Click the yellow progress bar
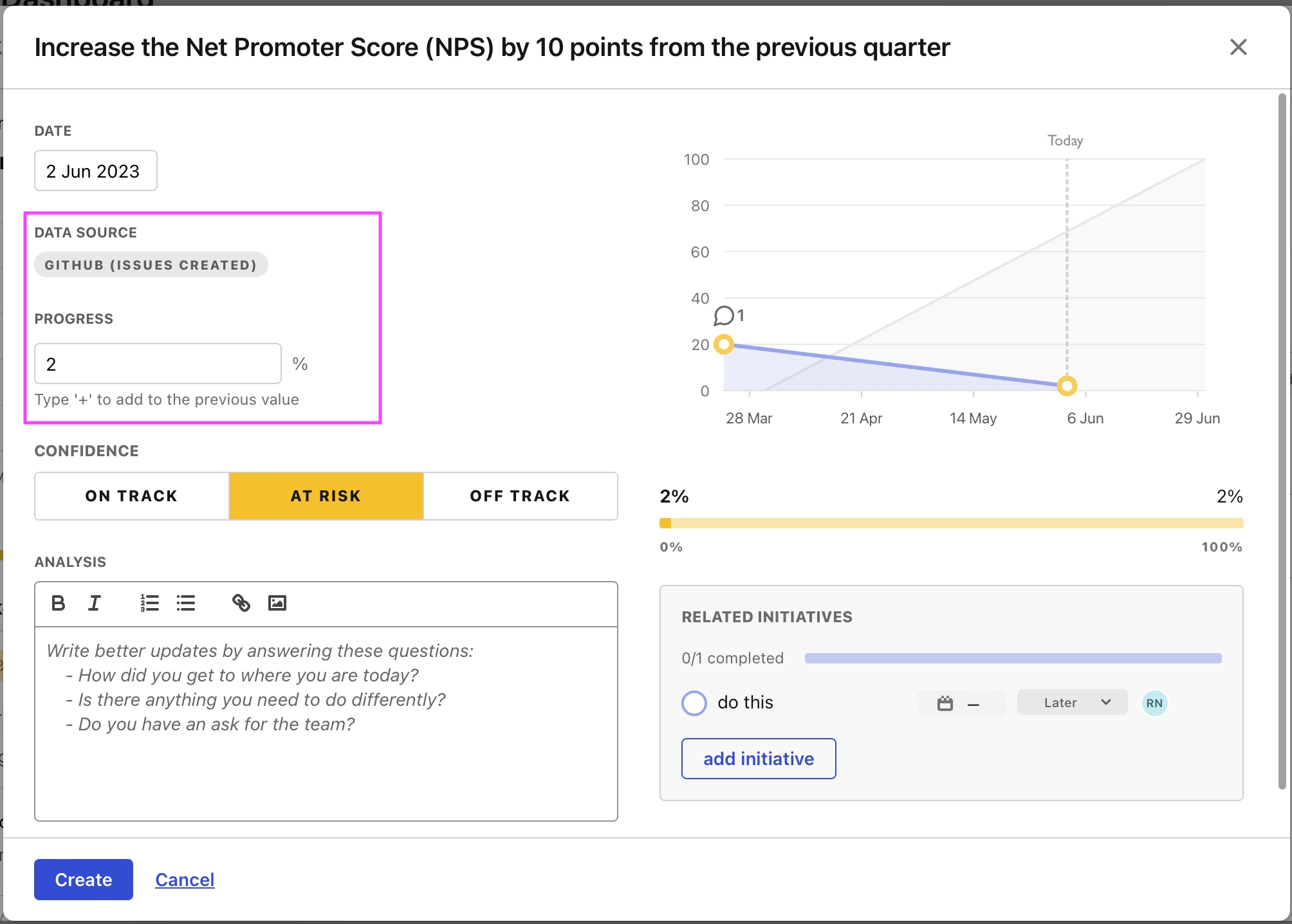This screenshot has height=924, width=1292. tap(951, 523)
